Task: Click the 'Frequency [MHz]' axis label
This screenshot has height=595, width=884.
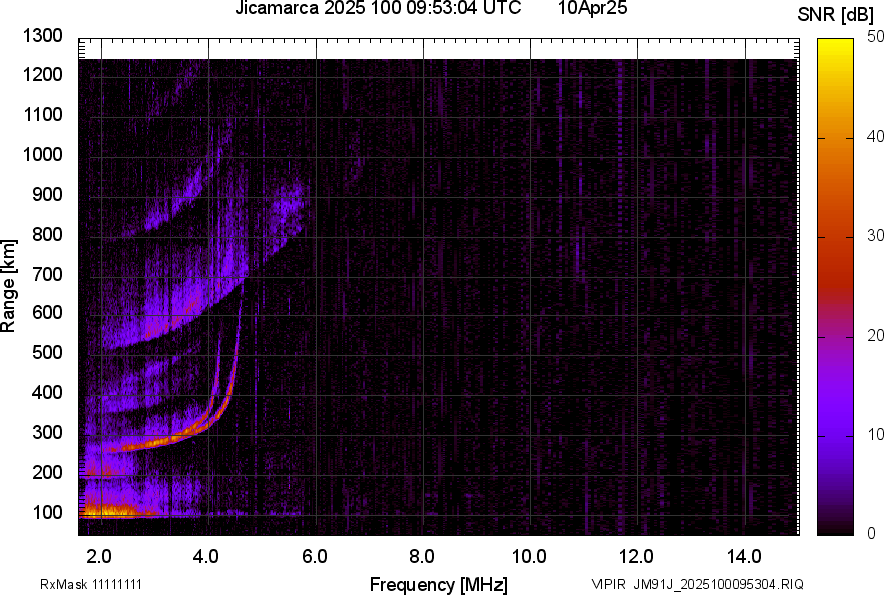Action: (439, 584)
